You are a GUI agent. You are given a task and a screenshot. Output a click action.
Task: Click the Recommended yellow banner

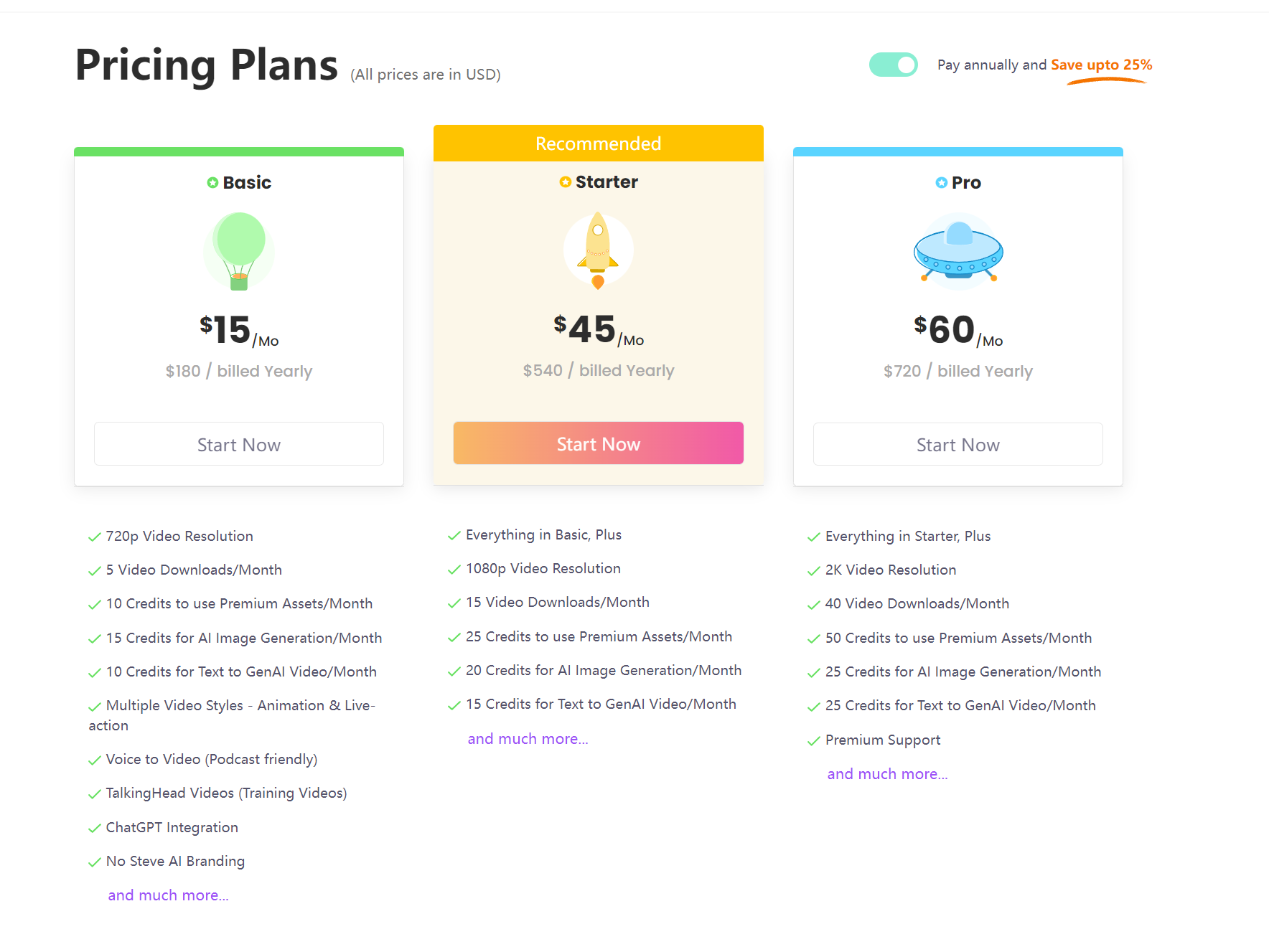[598, 143]
